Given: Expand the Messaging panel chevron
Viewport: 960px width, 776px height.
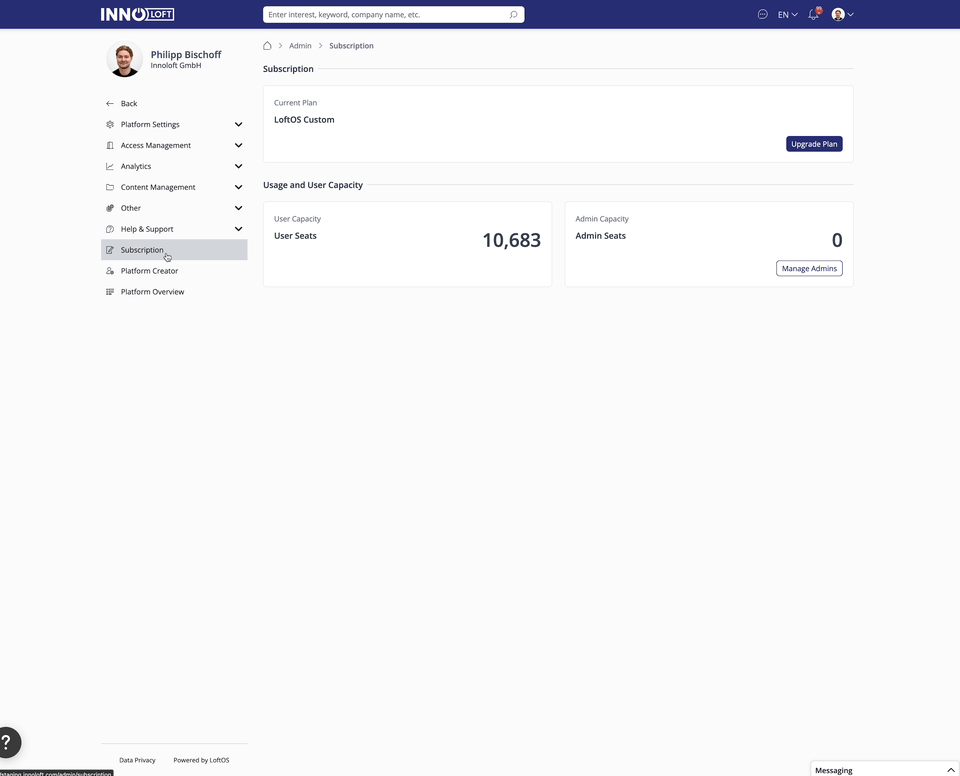Looking at the screenshot, I should (950, 770).
